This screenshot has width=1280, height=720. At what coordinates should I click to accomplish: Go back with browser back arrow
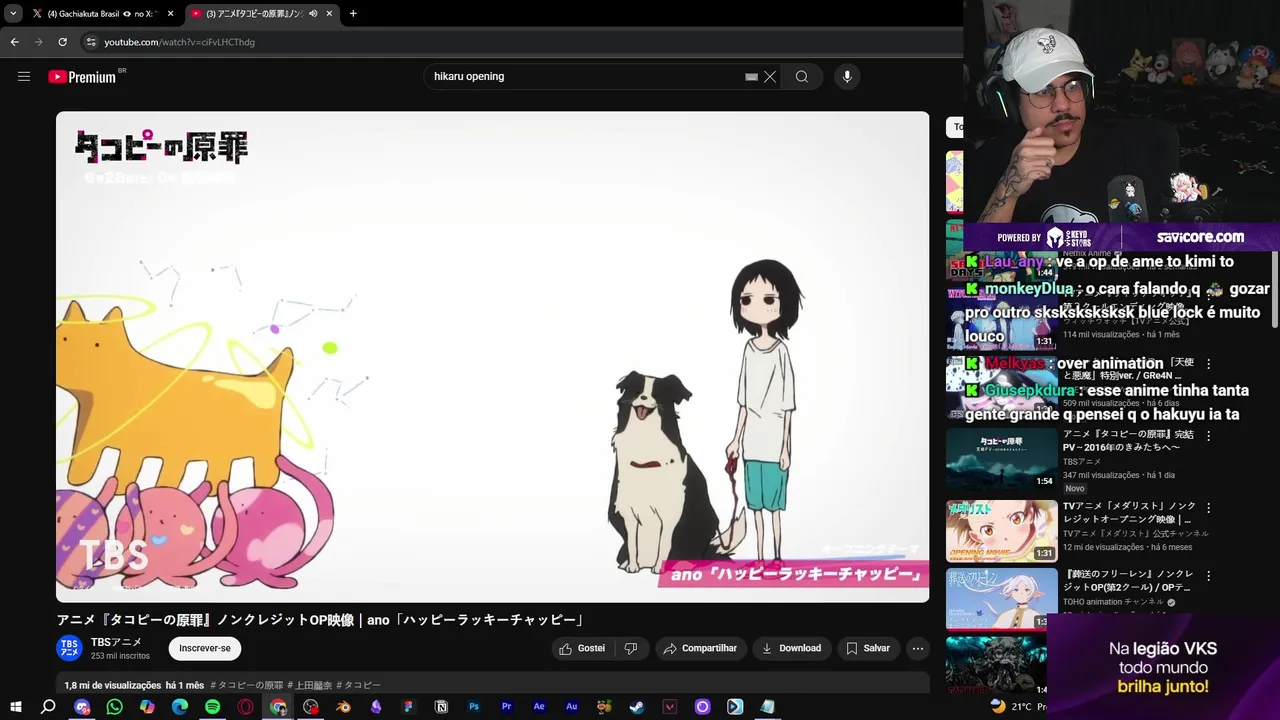coord(14,42)
